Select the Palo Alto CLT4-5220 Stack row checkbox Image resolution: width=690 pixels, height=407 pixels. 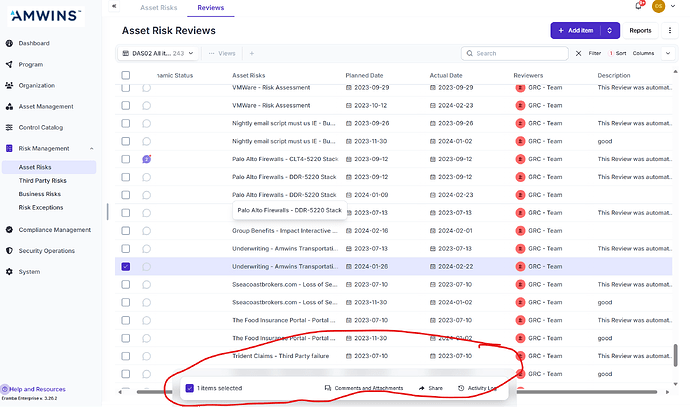click(126, 159)
